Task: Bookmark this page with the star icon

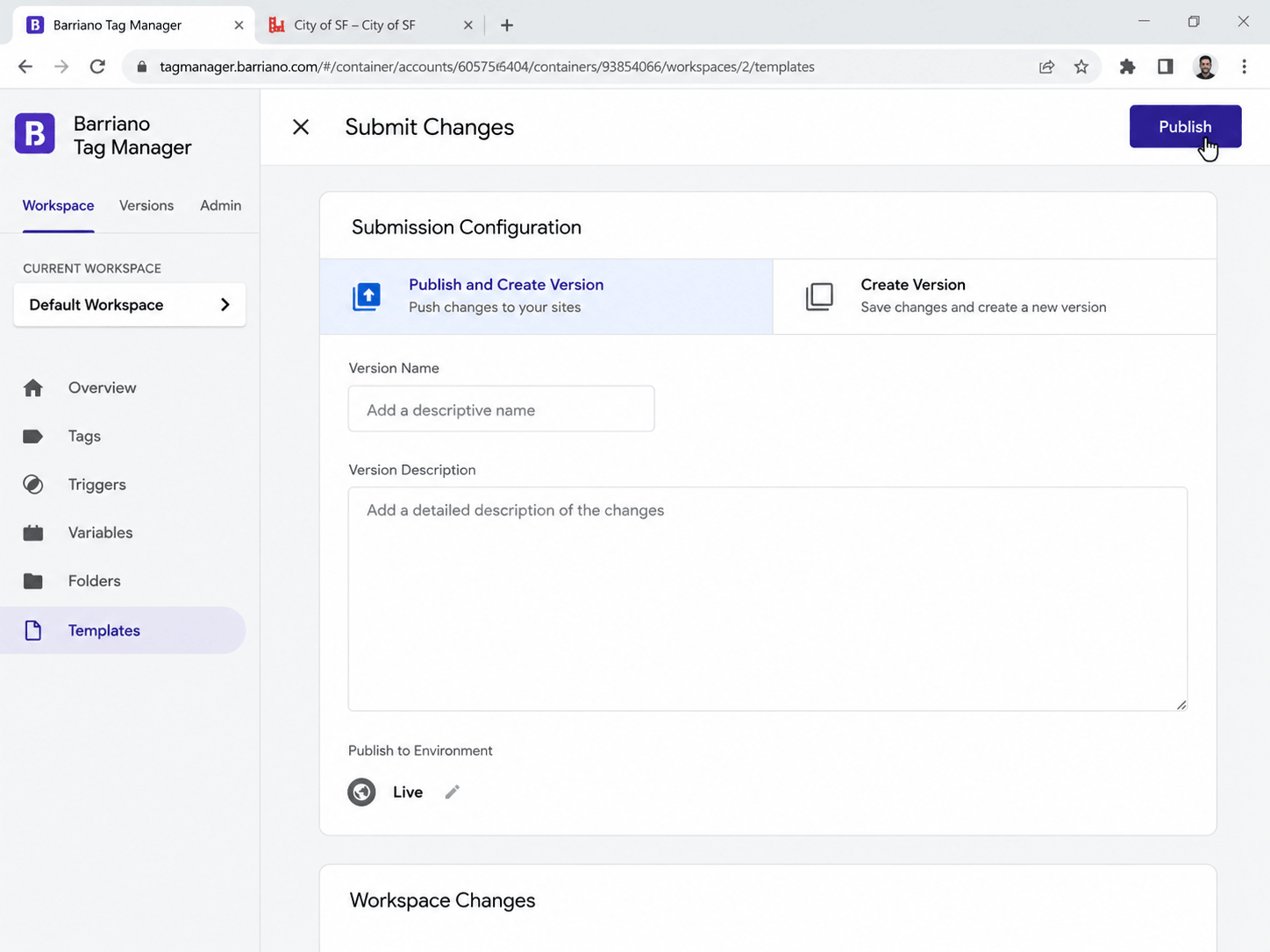Action: tap(1081, 67)
